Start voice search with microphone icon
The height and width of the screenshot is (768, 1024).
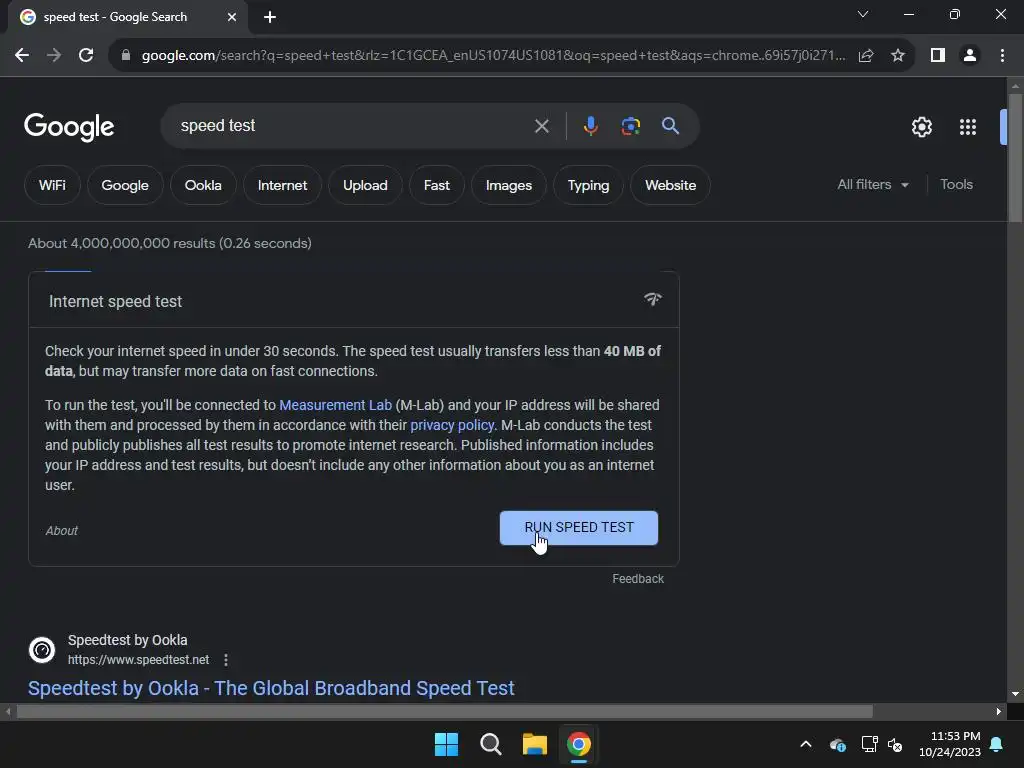[x=590, y=126]
